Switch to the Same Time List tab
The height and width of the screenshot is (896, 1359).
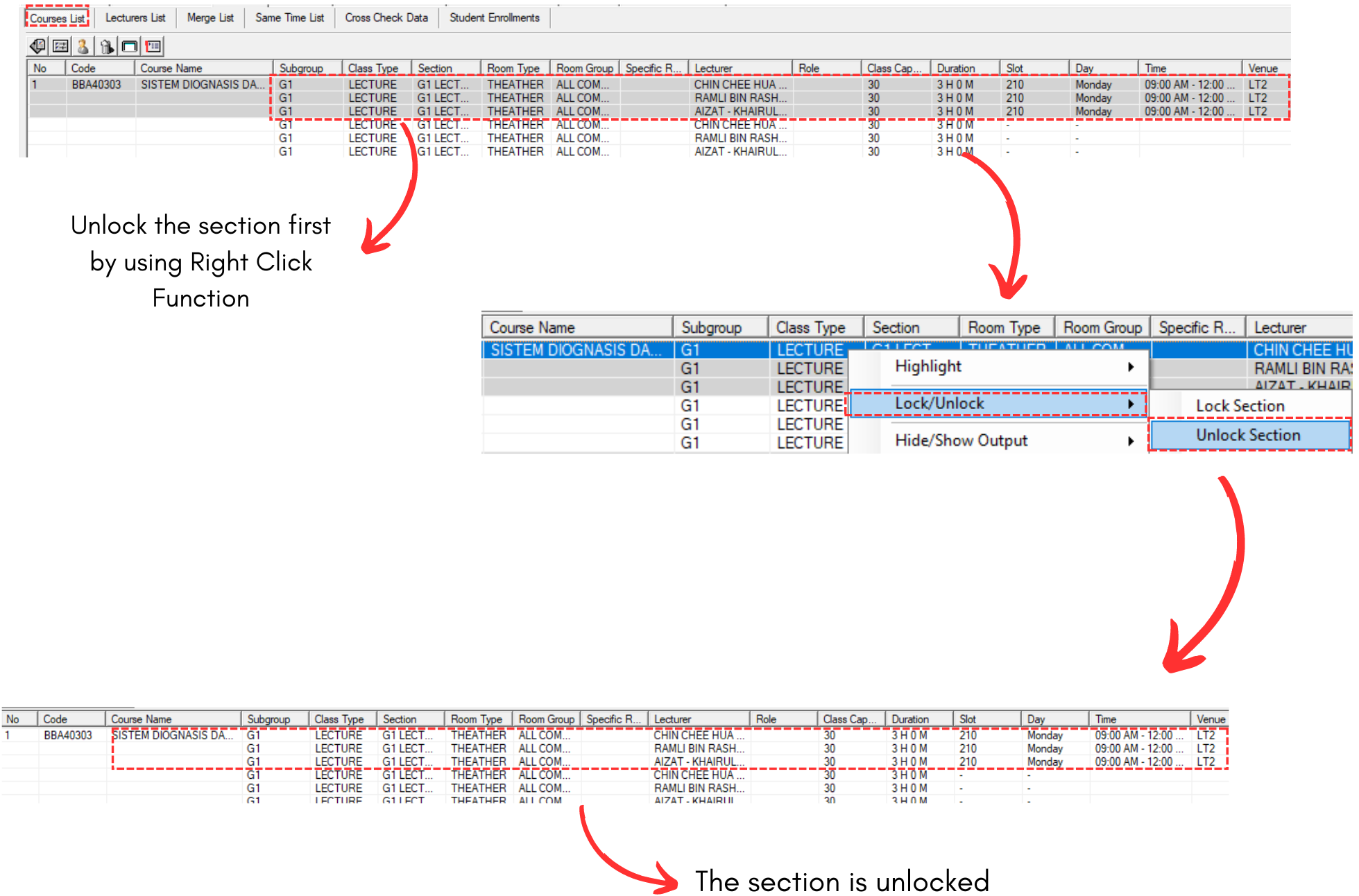click(x=289, y=18)
